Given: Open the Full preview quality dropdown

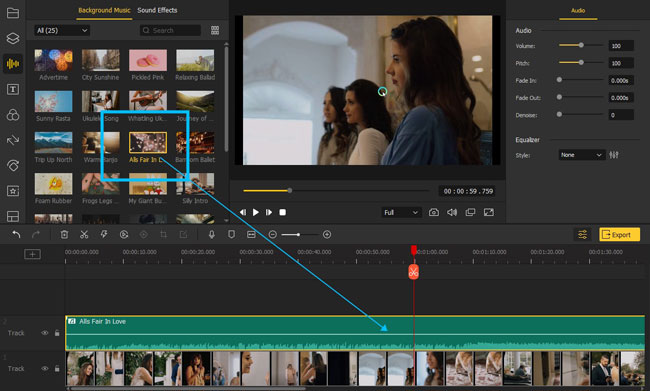Looking at the screenshot, I should click(401, 212).
